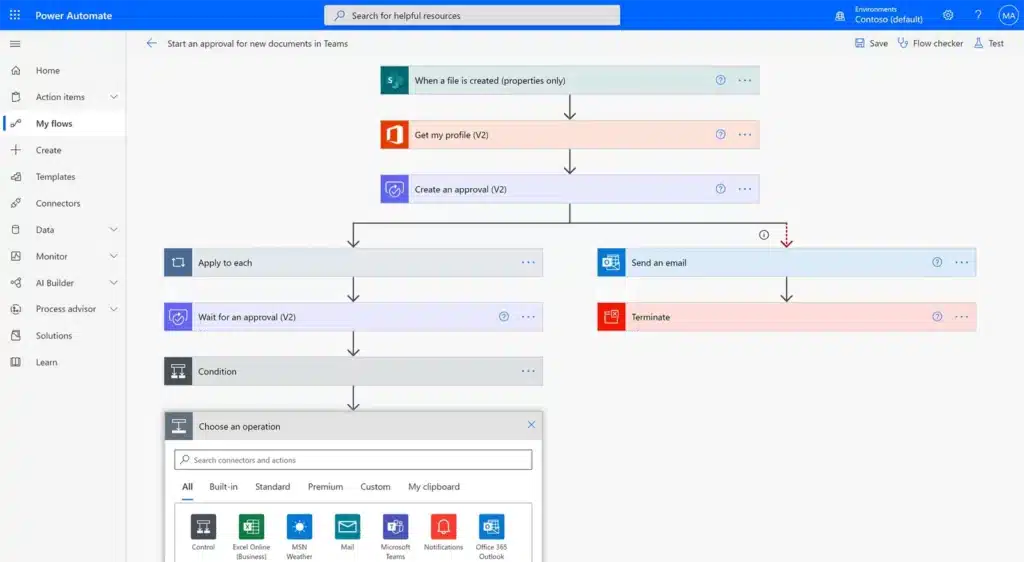The width and height of the screenshot is (1024, 562).
Task: Run the Flow checker
Action: pyautogui.click(x=930, y=43)
